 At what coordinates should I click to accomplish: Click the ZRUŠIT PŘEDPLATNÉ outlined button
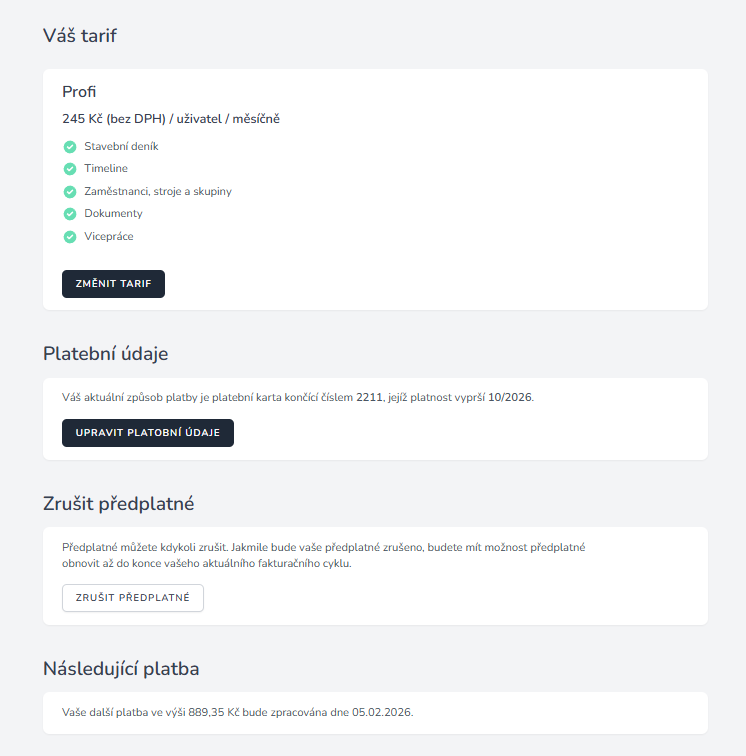pos(133,598)
